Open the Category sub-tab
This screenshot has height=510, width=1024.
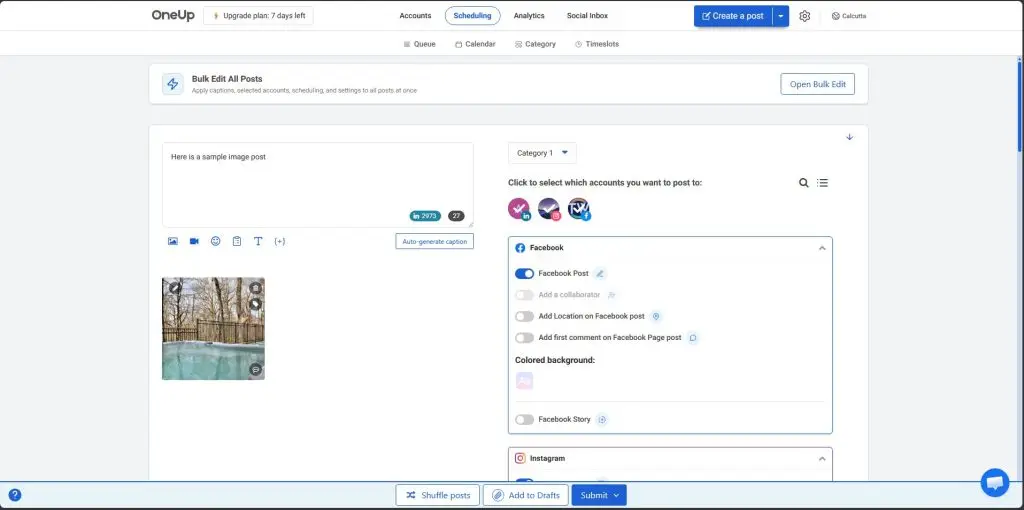(535, 44)
